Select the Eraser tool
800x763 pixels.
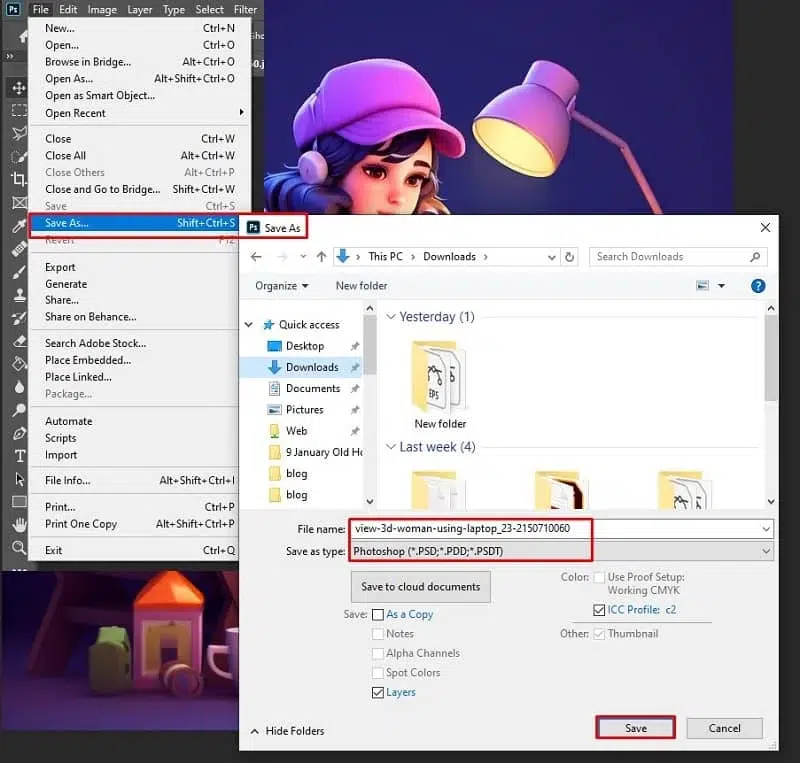(19, 341)
